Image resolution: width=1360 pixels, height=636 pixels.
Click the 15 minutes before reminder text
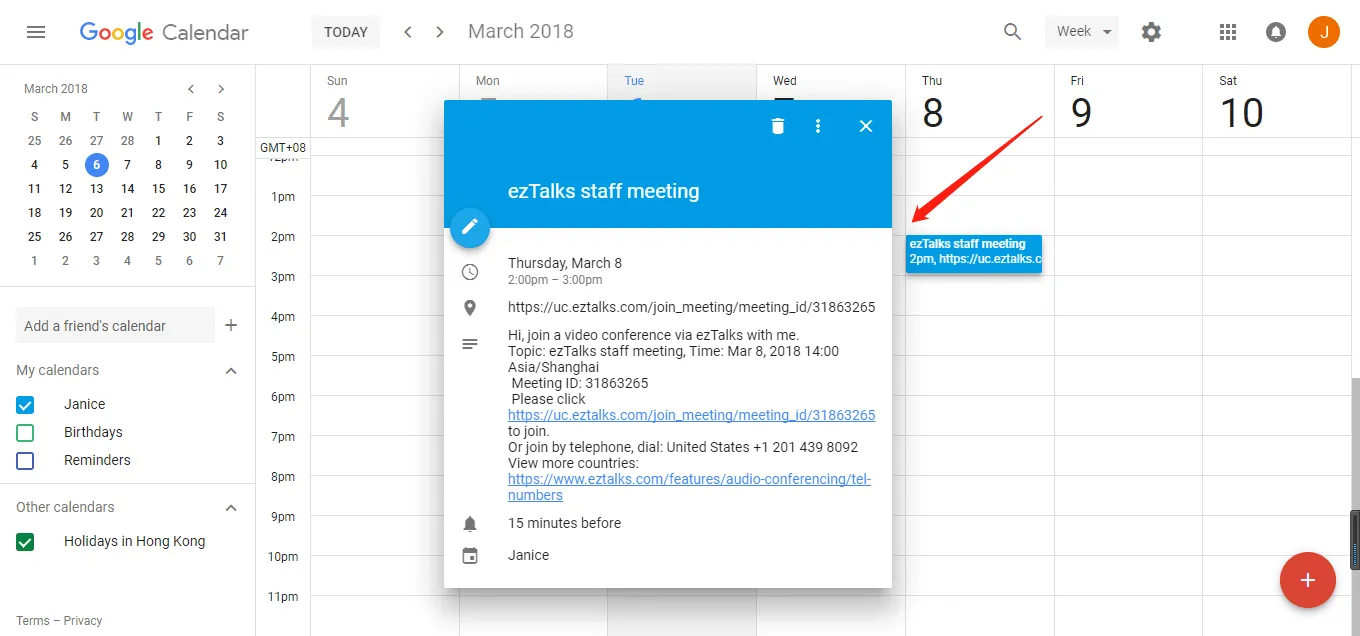(x=564, y=523)
